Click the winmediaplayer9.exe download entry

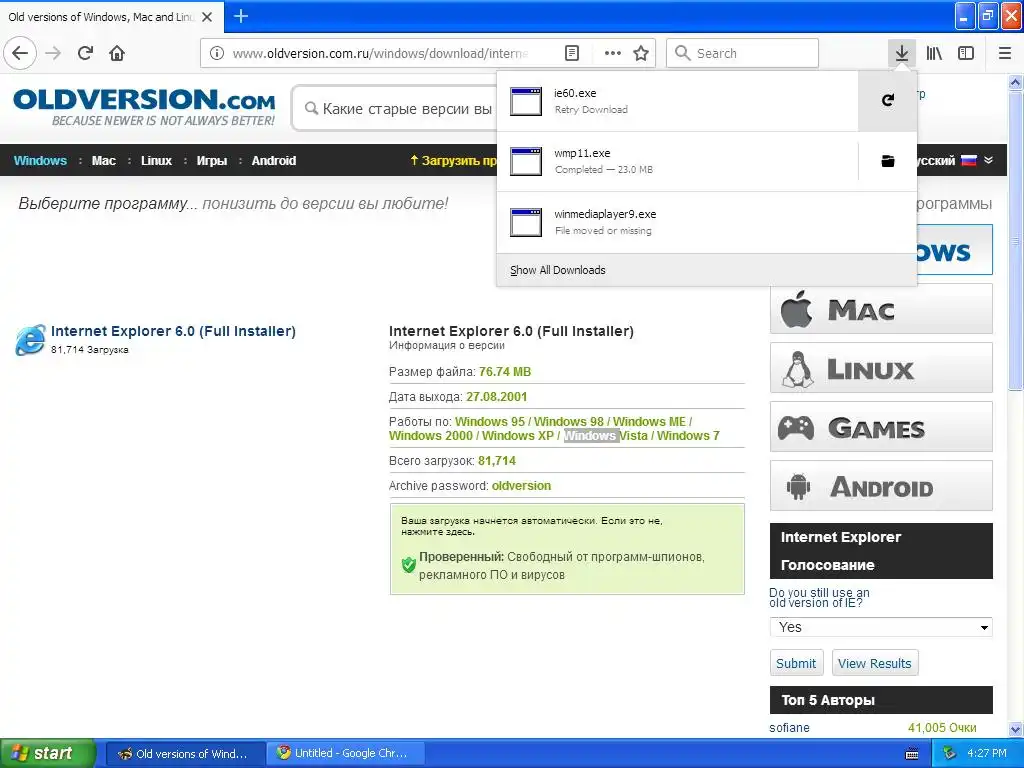coord(707,222)
